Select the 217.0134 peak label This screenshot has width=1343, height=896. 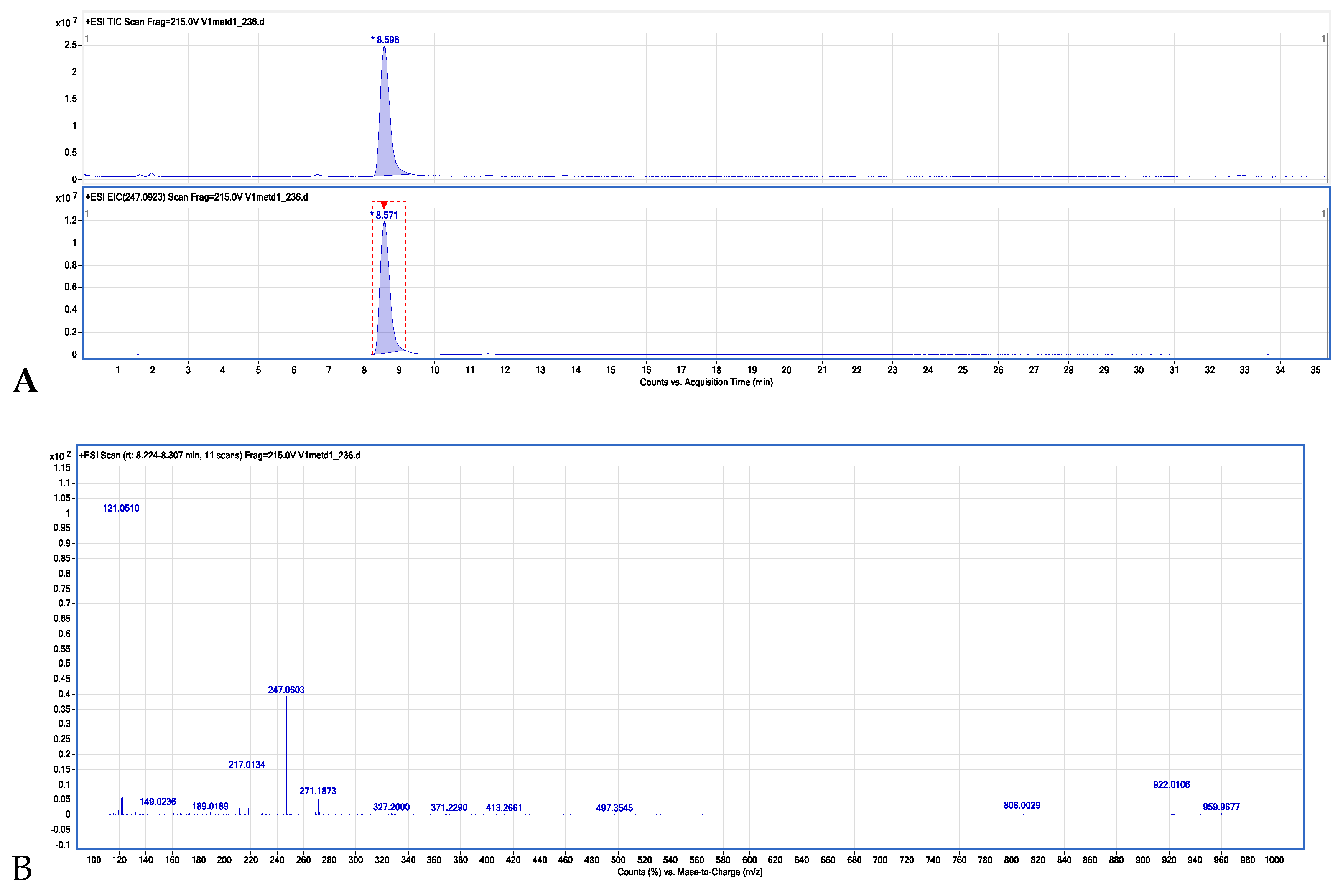[246, 765]
